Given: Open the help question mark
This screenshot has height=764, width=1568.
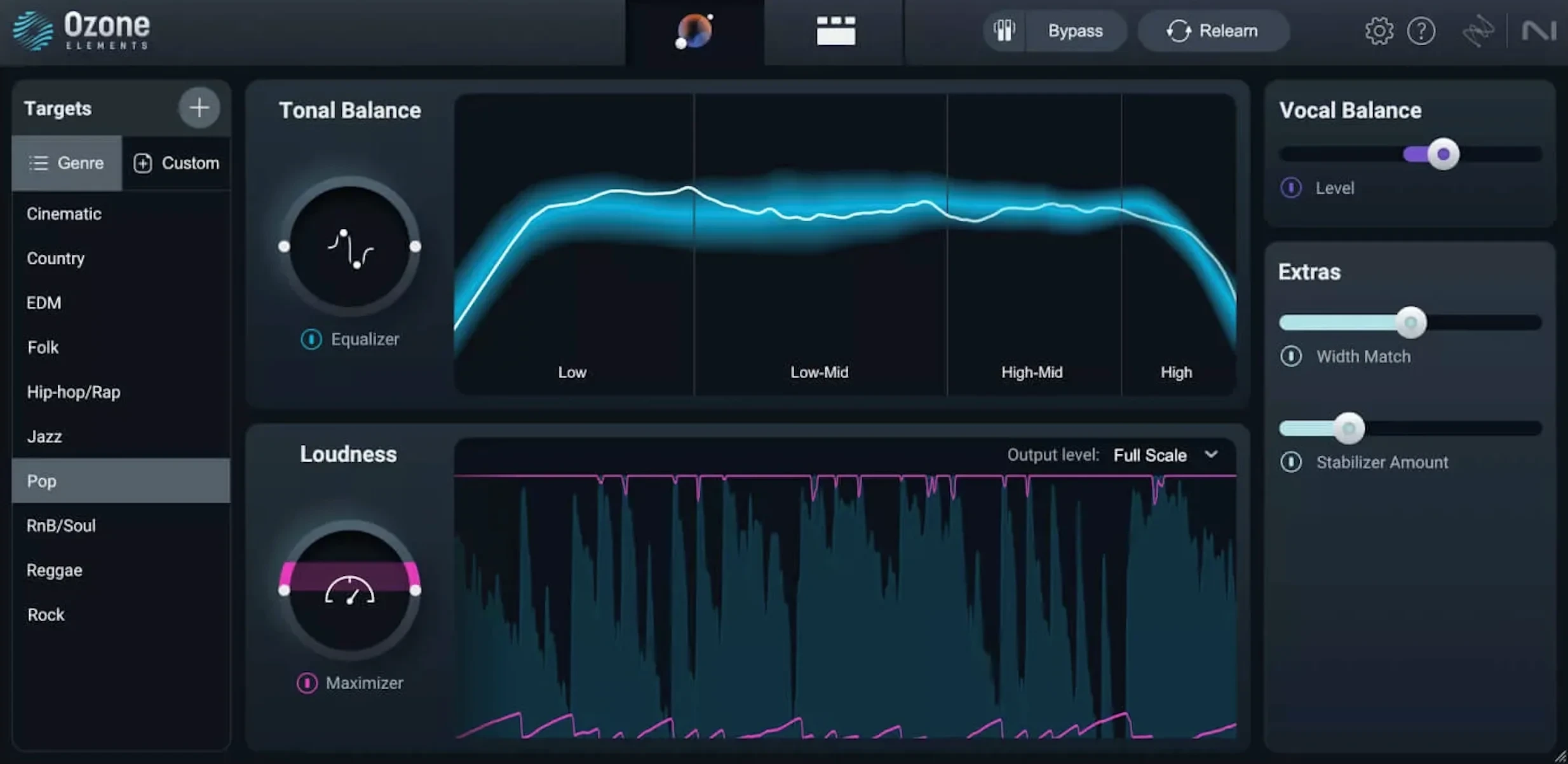Looking at the screenshot, I should pyautogui.click(x=1421, y=31).
